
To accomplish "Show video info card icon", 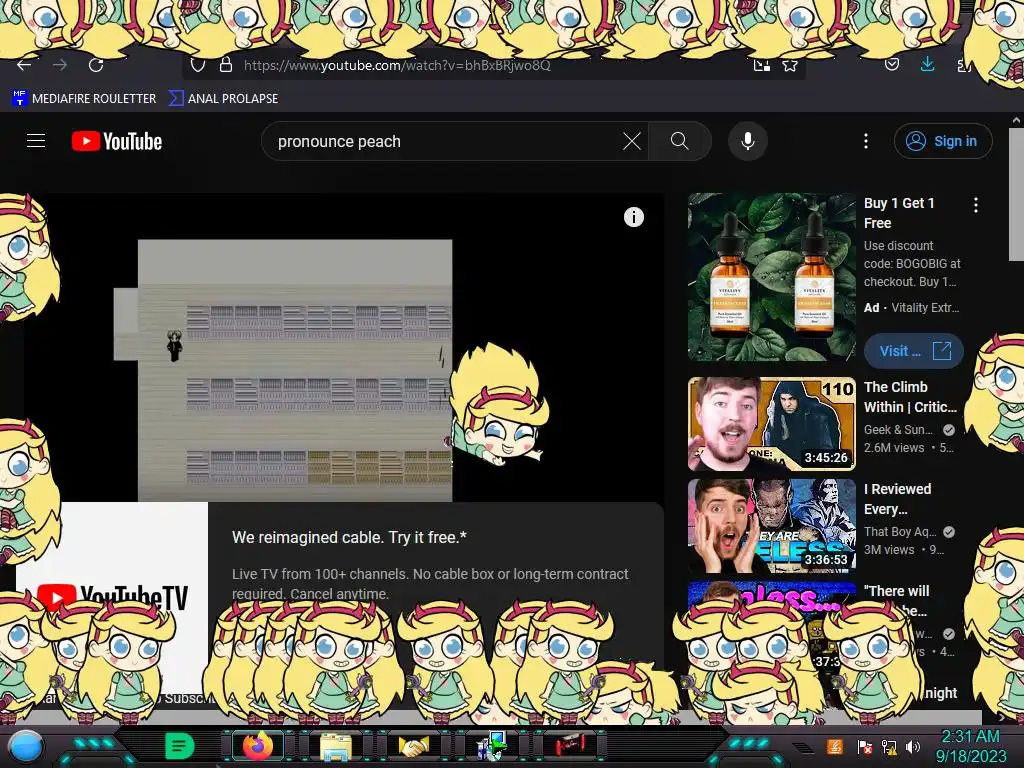I will (x=633, y=217).
